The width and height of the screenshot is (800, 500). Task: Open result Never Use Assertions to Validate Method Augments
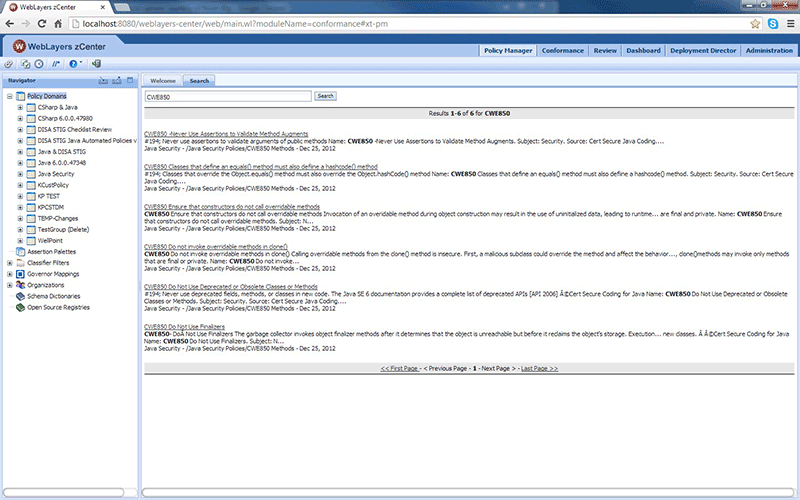point(226,134)
